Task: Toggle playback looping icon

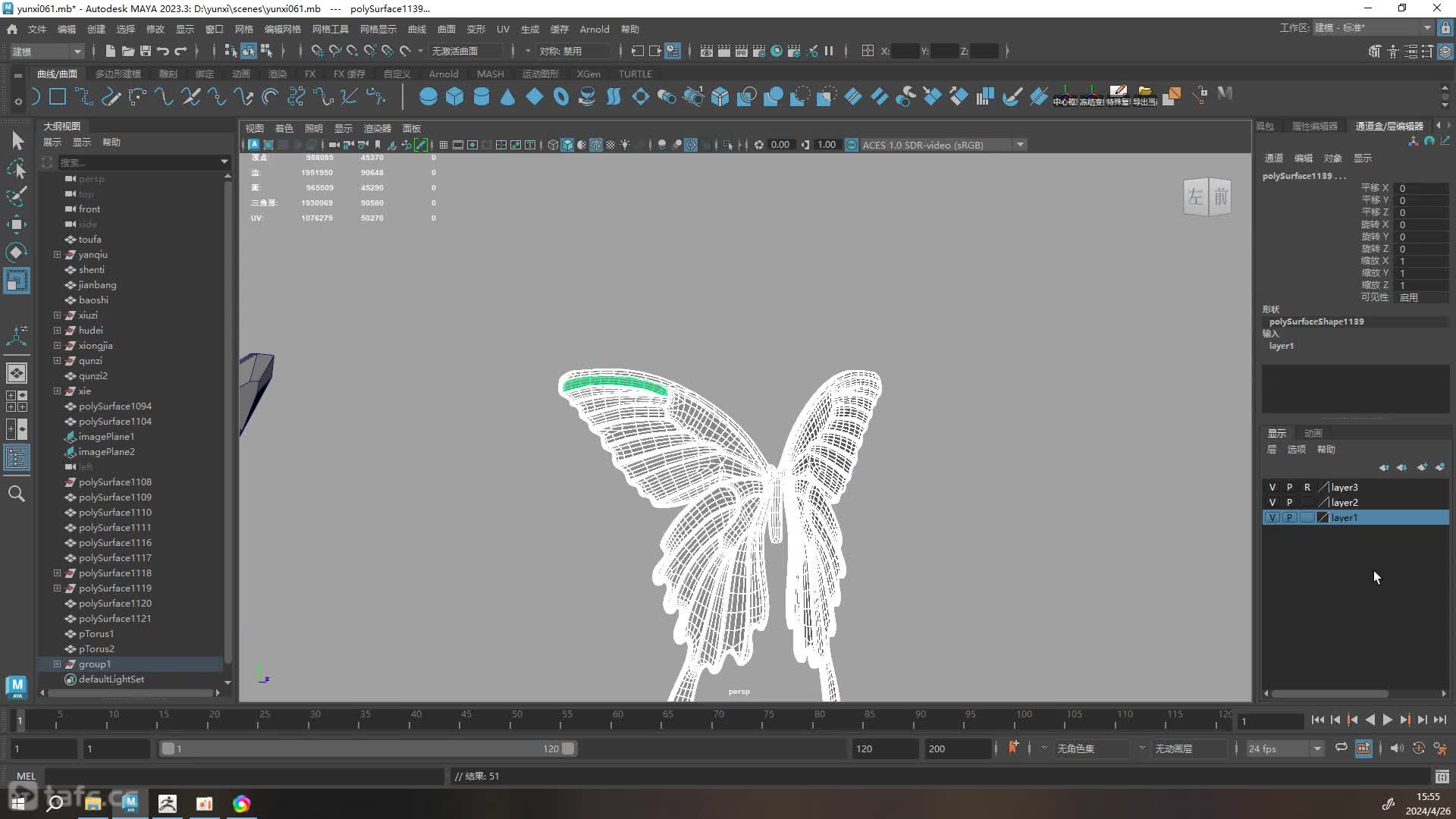Action: 1341,748
